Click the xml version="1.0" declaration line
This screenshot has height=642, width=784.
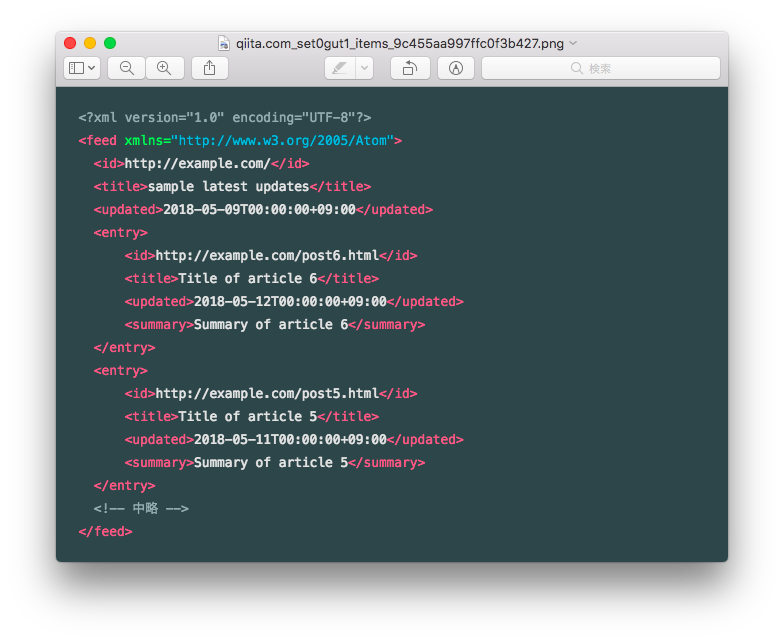click(225, 118)
